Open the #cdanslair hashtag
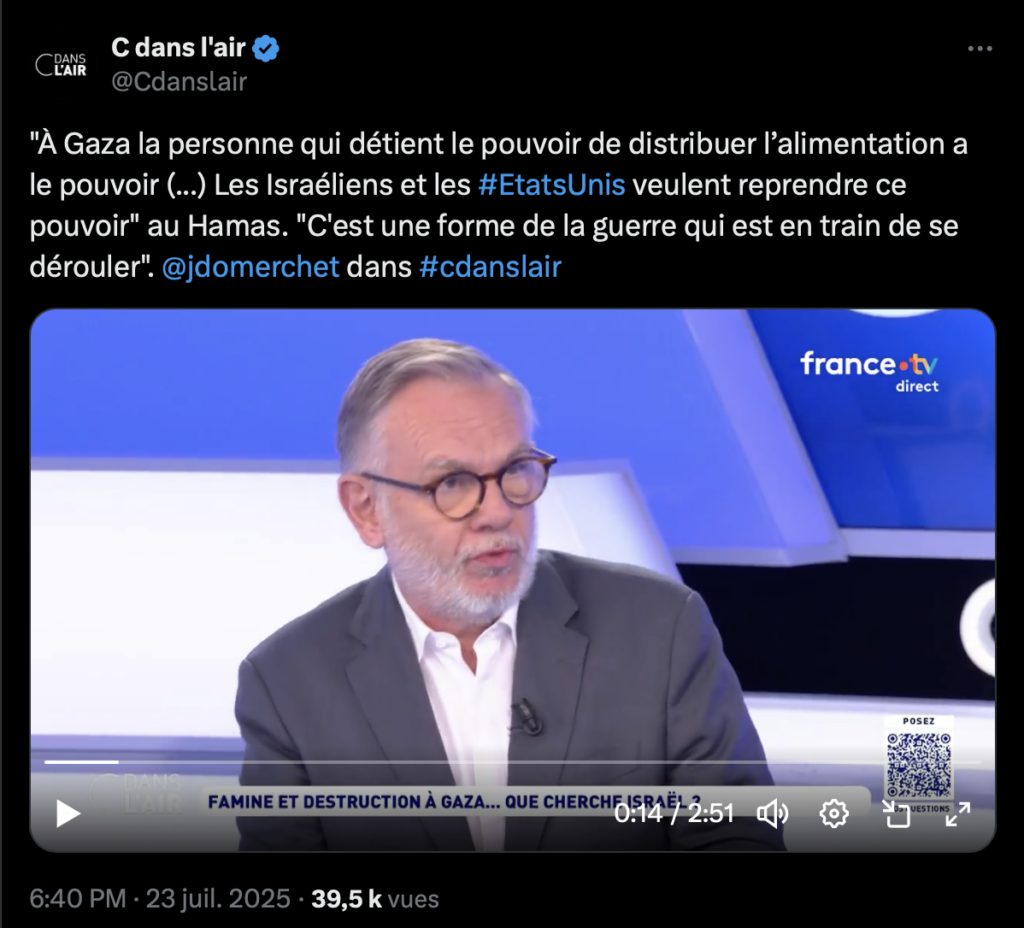 (490, 266)
